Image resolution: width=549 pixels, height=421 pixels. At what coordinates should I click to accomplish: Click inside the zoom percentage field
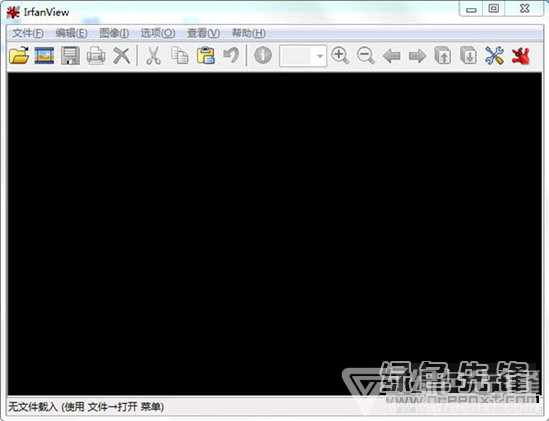(x=296, y=56)
